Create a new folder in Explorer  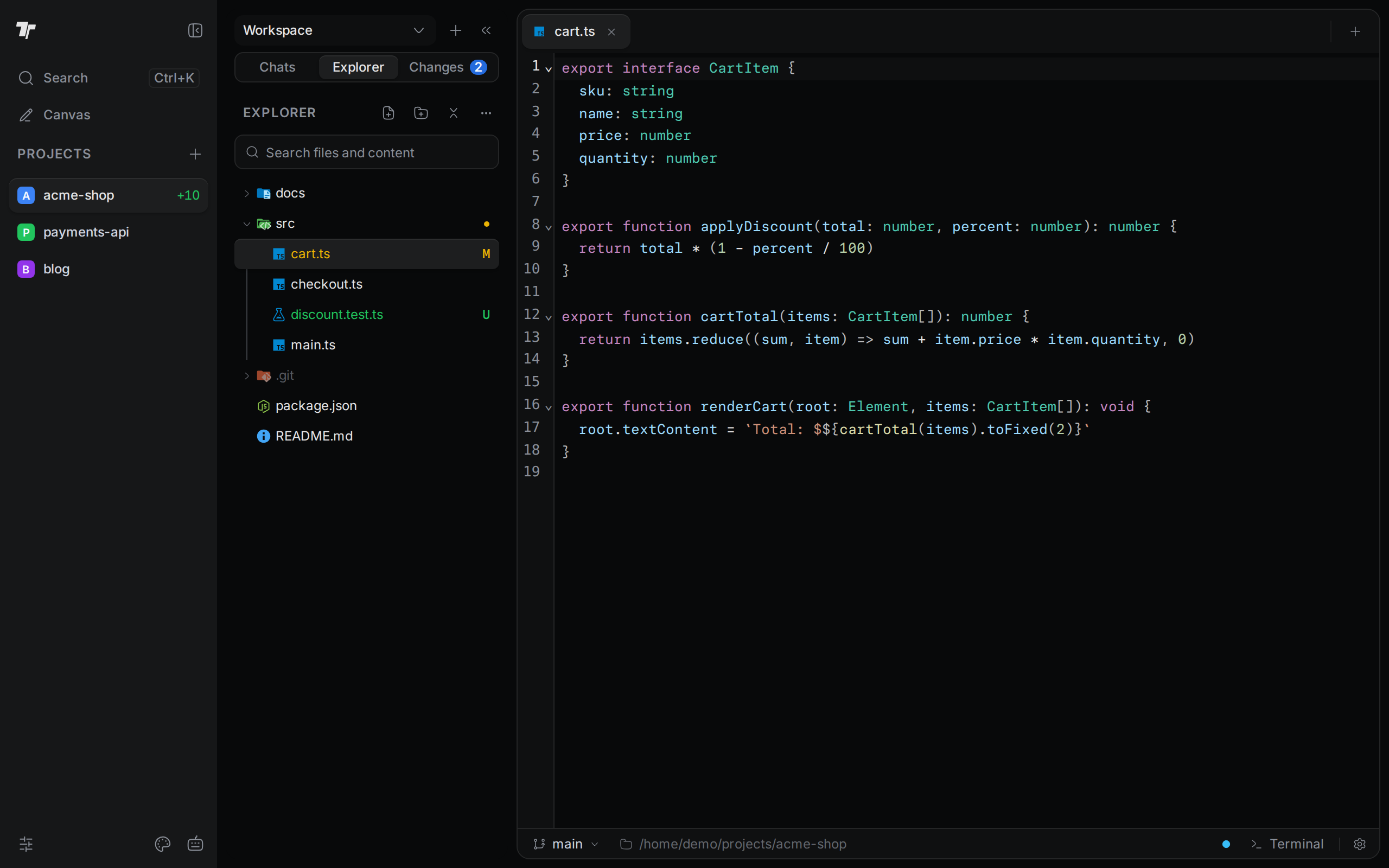pos(420,113)
